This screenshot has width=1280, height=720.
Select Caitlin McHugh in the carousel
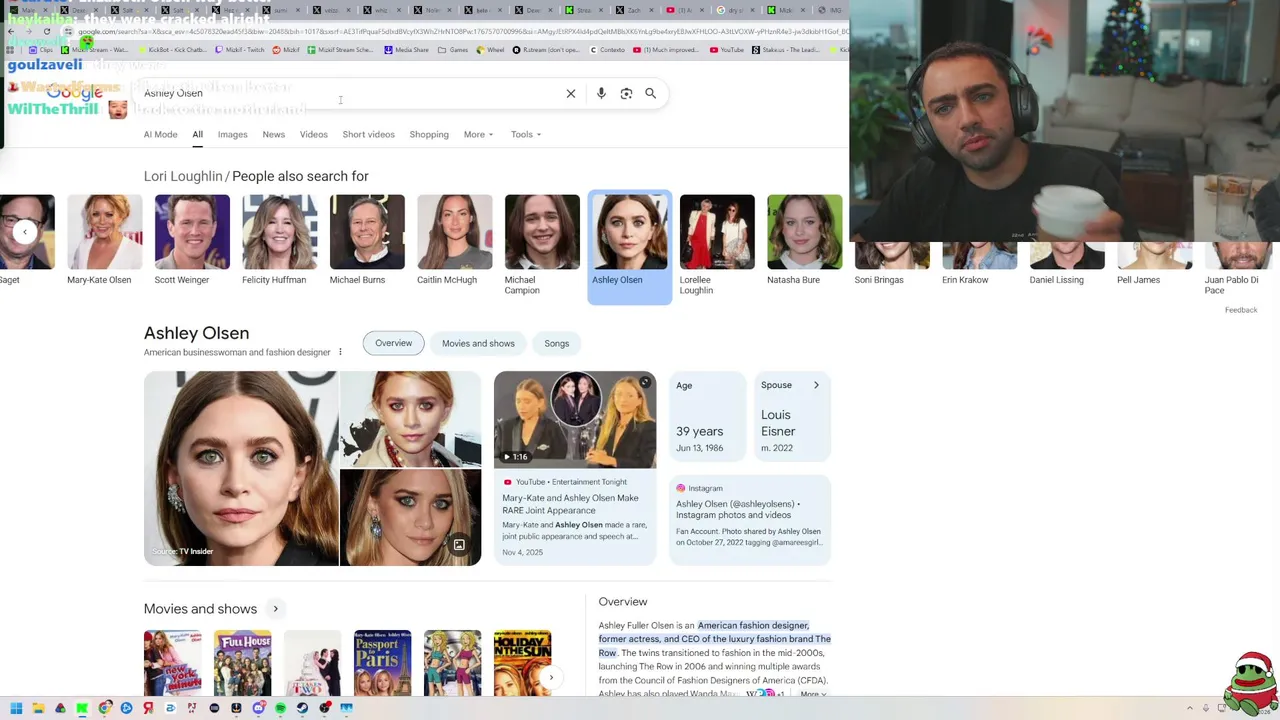click(x=455, y=240)
